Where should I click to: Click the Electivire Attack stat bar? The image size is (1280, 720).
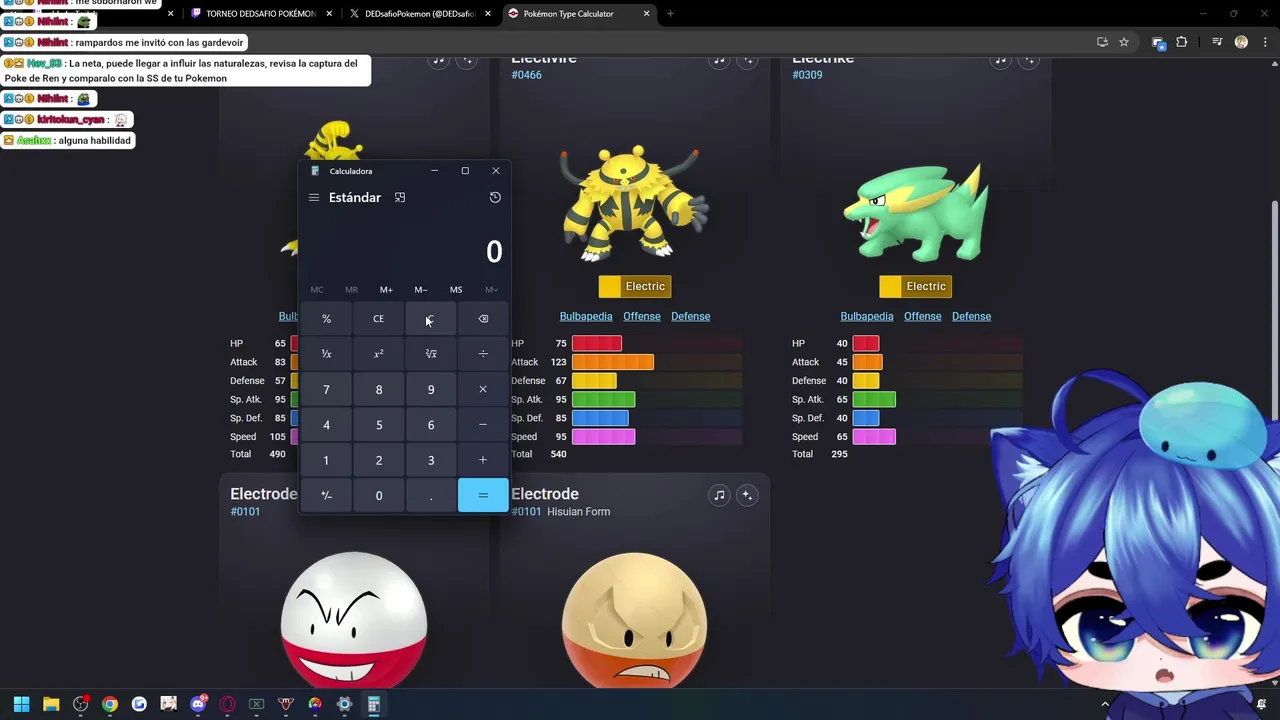(613, 362)
